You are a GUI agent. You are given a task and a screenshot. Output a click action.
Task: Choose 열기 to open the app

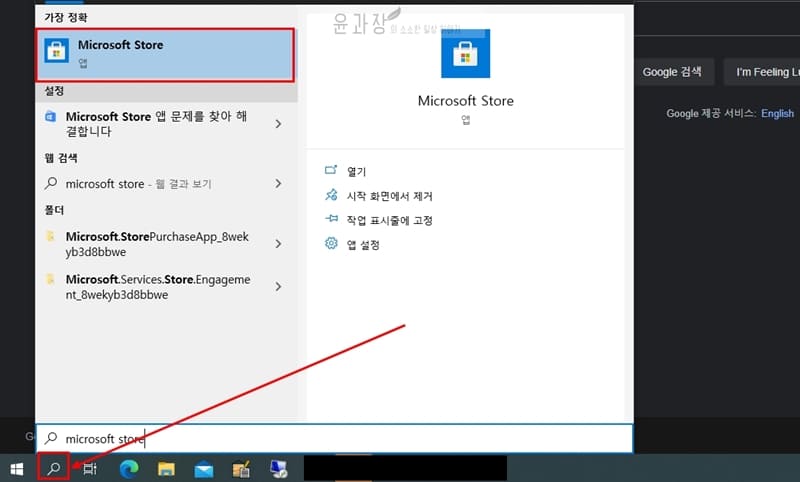(356, 171)
